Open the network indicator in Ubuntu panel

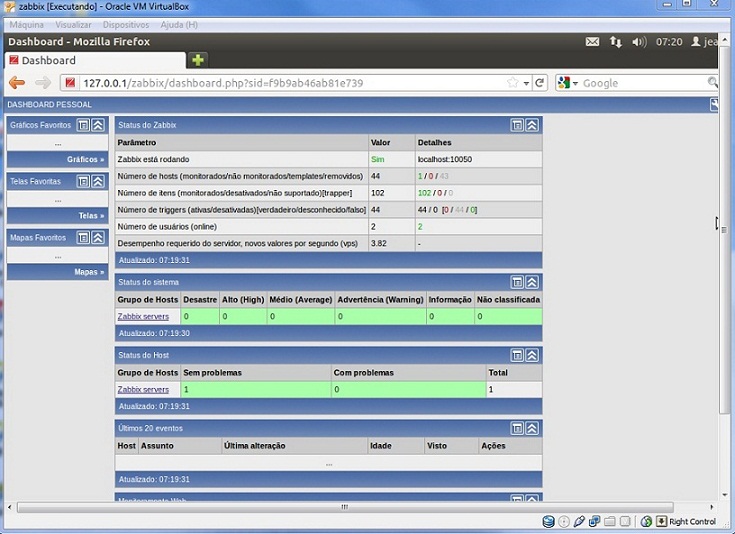pyautogui.click(x=615, y=42)
